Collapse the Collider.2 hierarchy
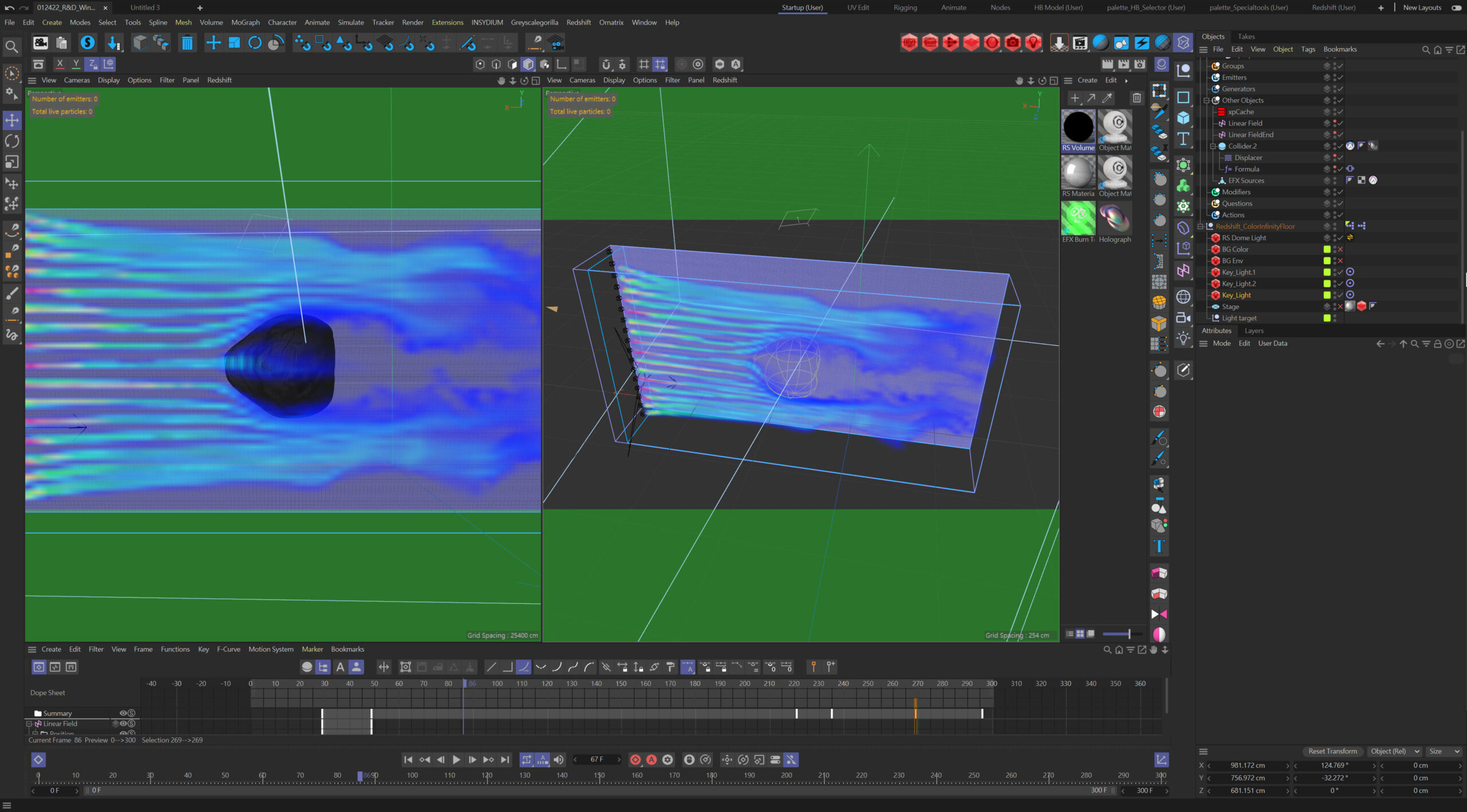Viewport: 1467px width, 812px height. coord(1213,146)
